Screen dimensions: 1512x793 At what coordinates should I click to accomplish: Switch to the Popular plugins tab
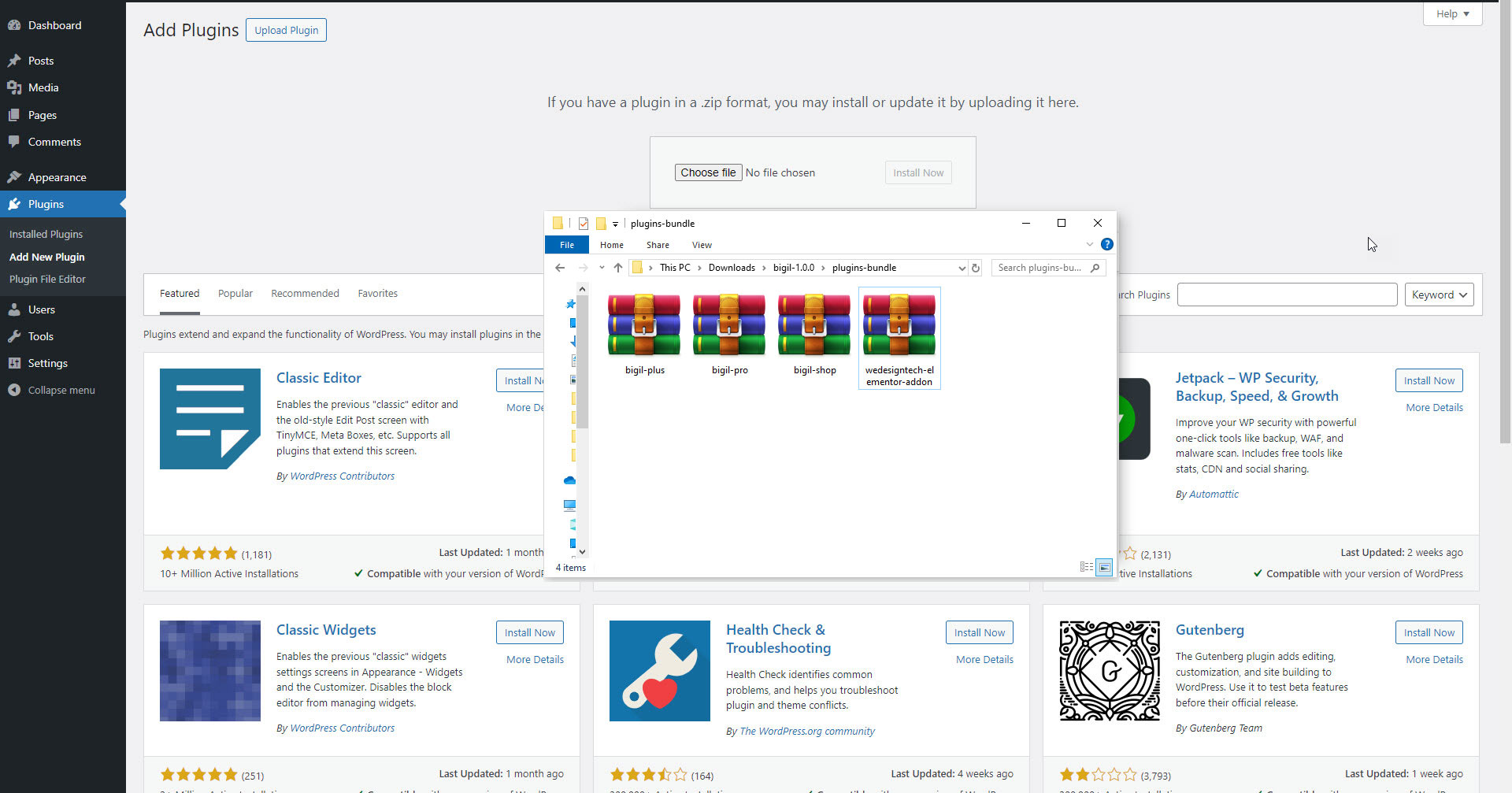235,293
